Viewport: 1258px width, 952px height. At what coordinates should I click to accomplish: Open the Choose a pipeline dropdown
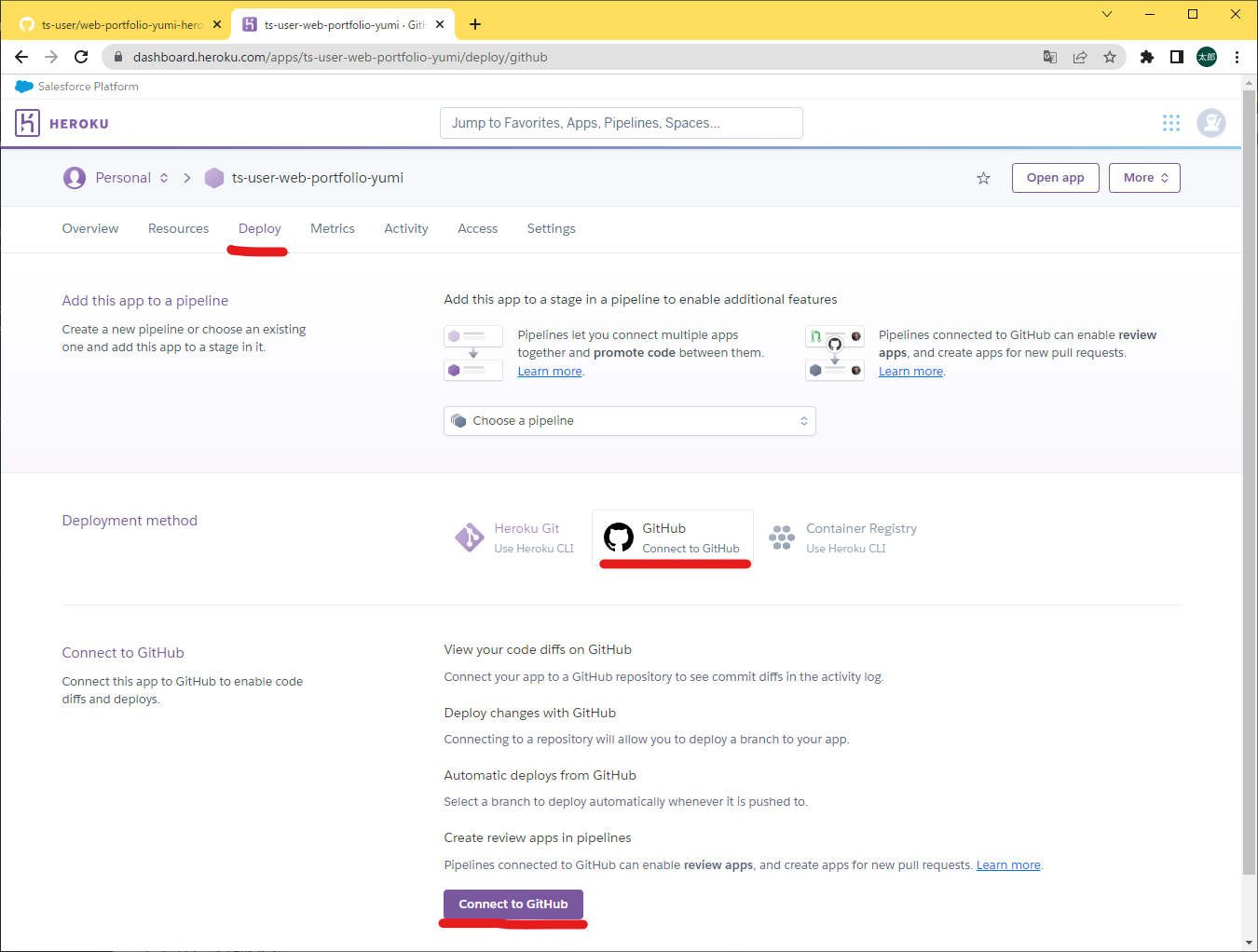coord(630,421)
